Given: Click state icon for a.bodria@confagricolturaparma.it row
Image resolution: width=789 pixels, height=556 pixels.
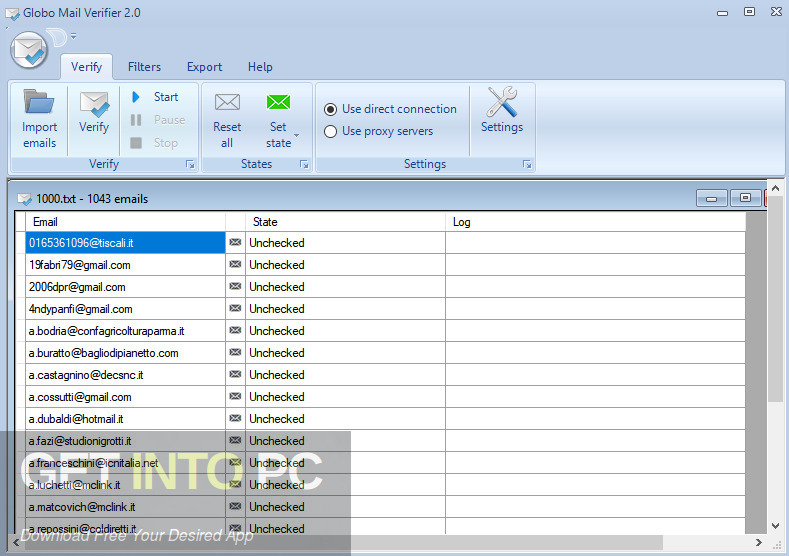Looking at the screenshot, I should pyautogui.click(x=235, y=331).
